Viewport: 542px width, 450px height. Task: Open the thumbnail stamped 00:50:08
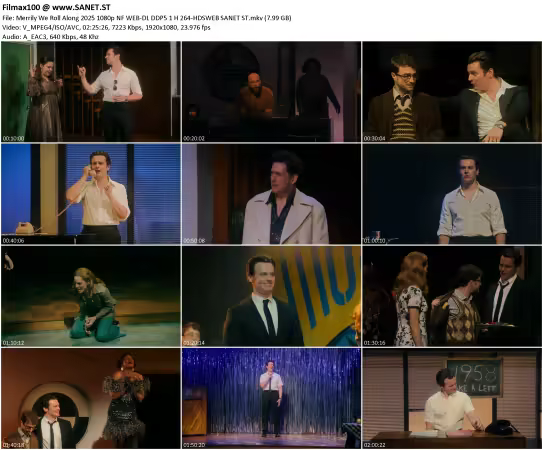coord(271,194)
